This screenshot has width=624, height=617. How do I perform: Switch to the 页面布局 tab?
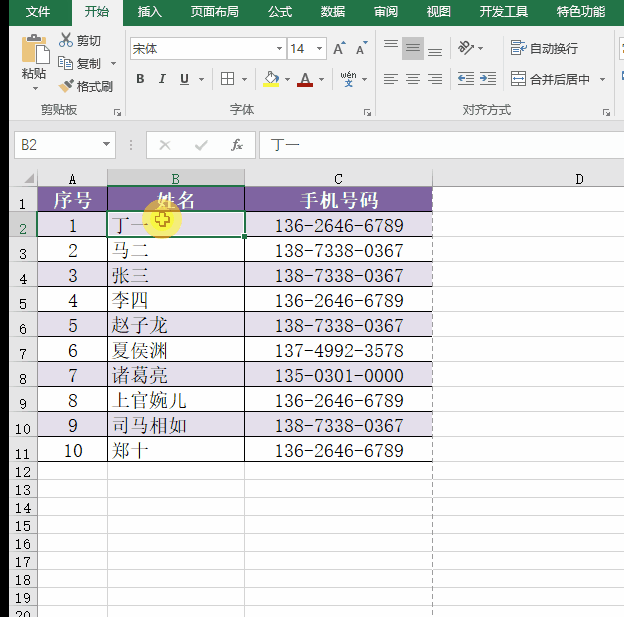(x=214, y=12)
